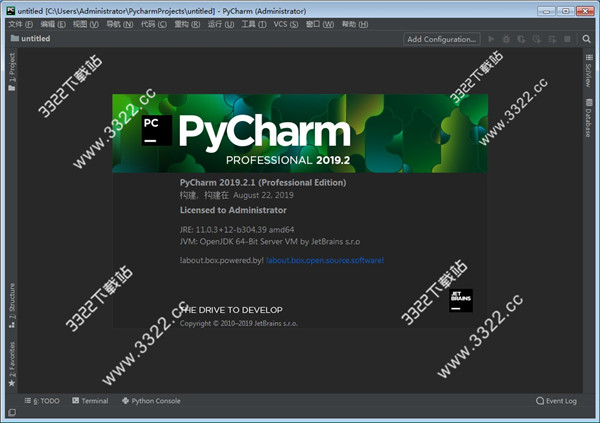Open the Terminal tool window
Image resolution: width=600 pixels, height=423 pixels.
point(90,401)
